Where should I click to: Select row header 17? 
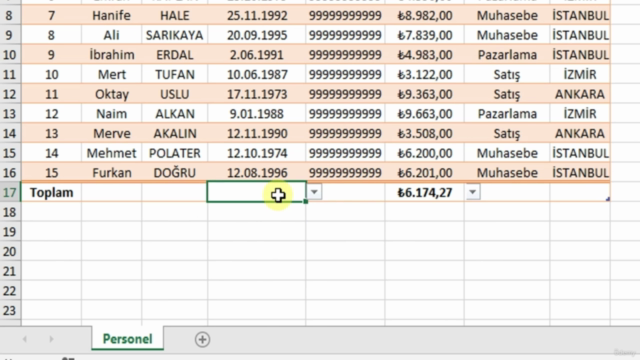(x=10, y=192)
